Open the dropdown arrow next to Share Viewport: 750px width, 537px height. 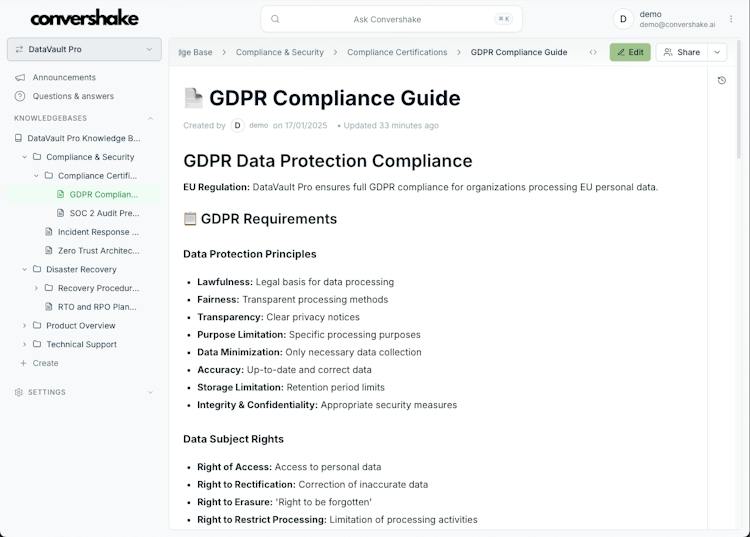(717, 52)
